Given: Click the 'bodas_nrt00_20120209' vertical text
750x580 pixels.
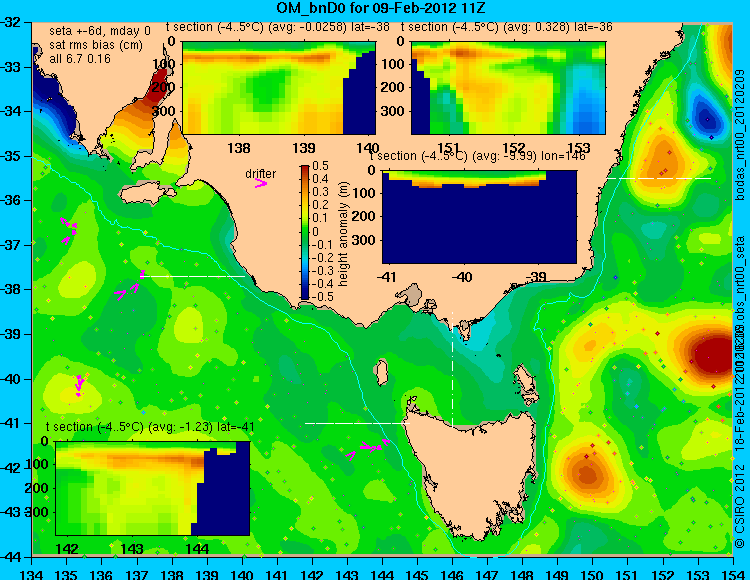Looking at the screenshot, I should 740,135.
